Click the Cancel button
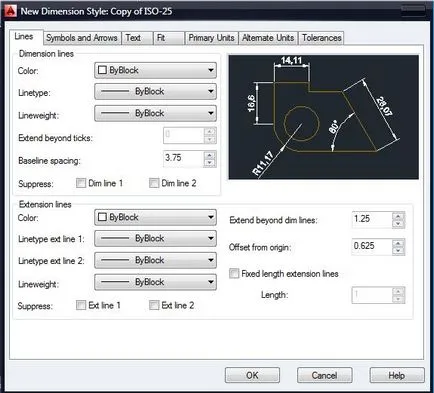434x393 pixels. (324, 375)
